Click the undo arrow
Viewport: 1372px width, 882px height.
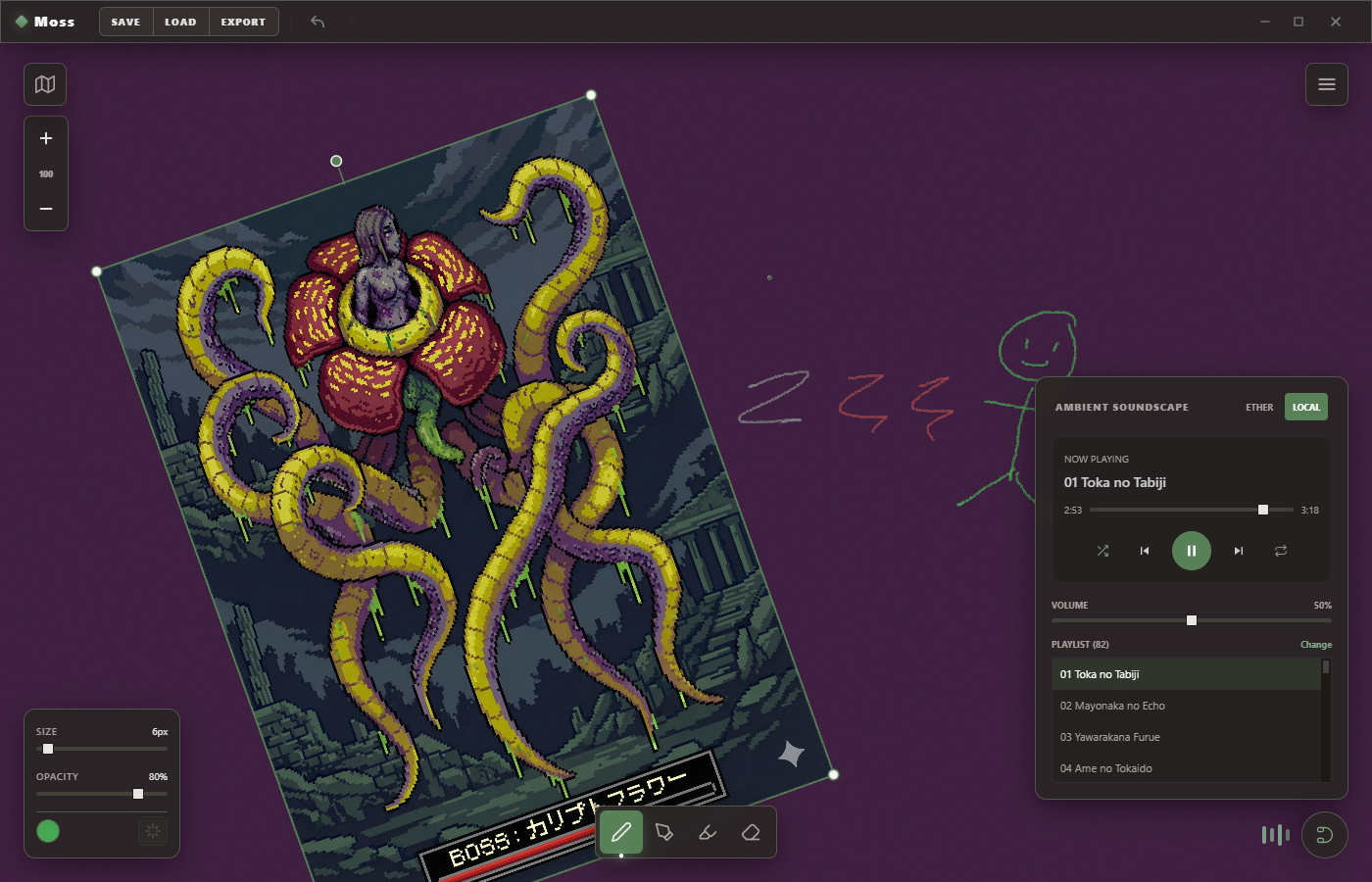[x=318, y=22]
